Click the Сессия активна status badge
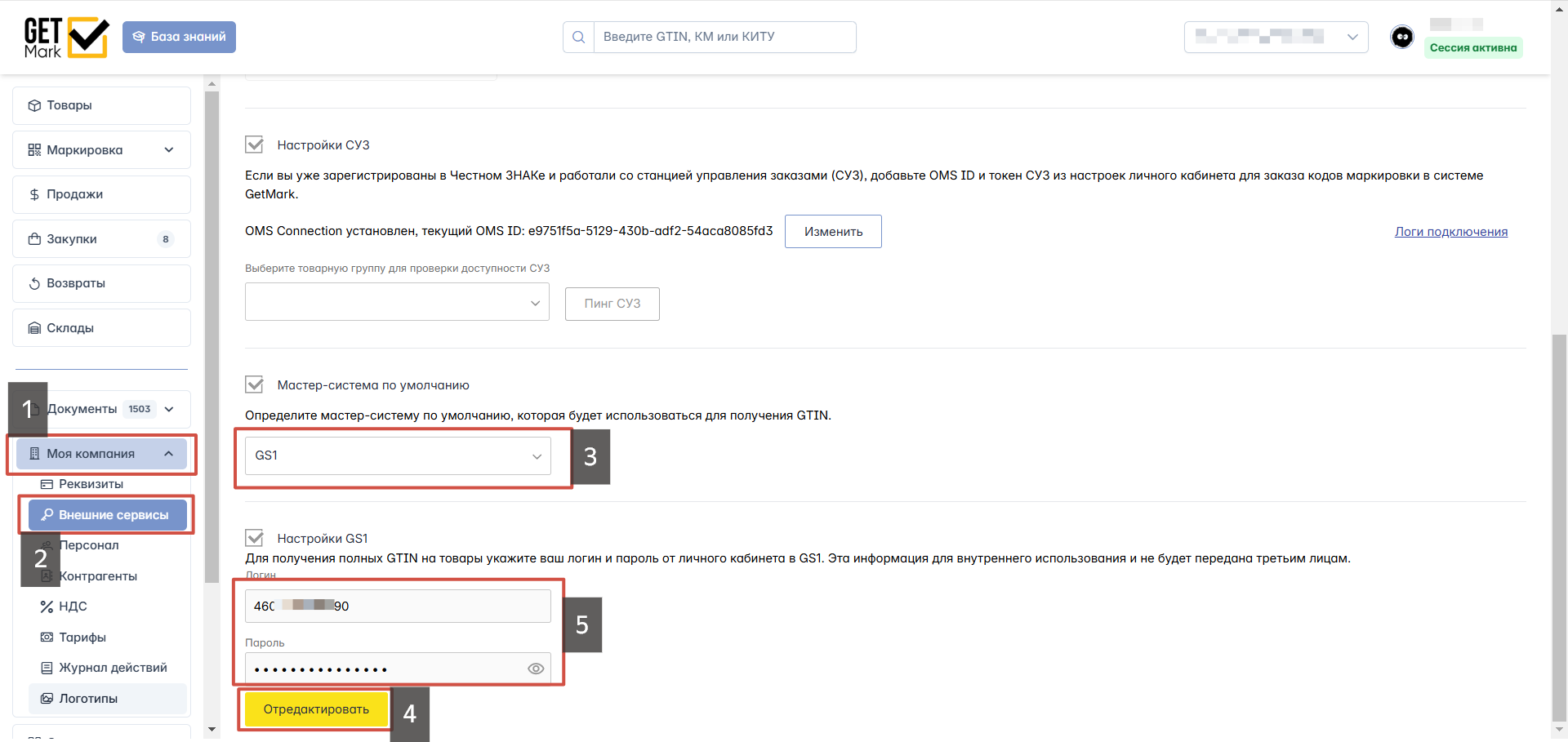 (1473, 47)
